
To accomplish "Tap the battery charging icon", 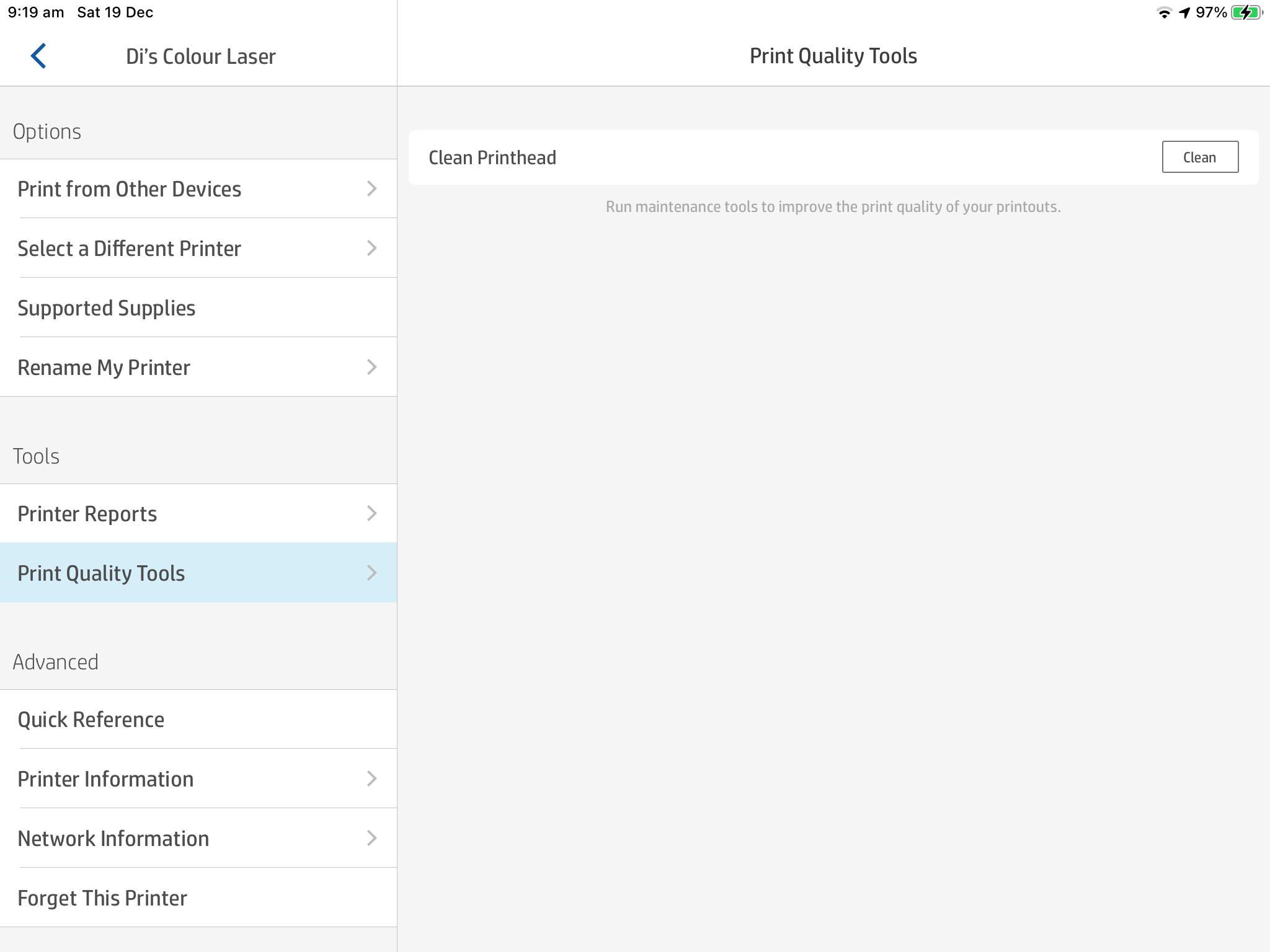I will point(1246,12).
